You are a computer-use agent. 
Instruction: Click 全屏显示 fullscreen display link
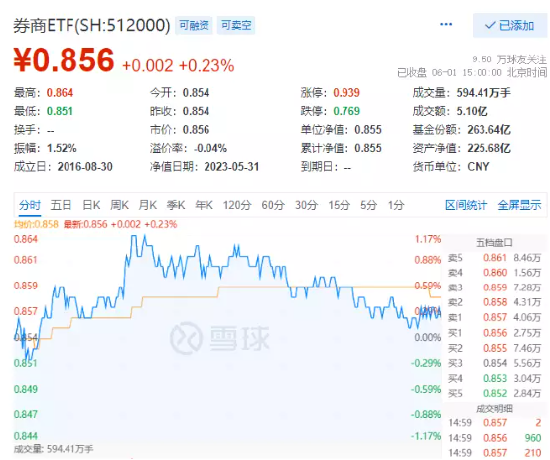click(519, 205)
